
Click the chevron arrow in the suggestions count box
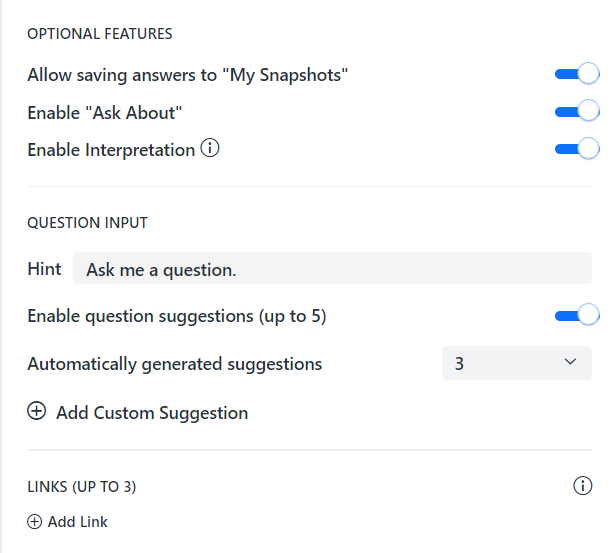(571, 362)
